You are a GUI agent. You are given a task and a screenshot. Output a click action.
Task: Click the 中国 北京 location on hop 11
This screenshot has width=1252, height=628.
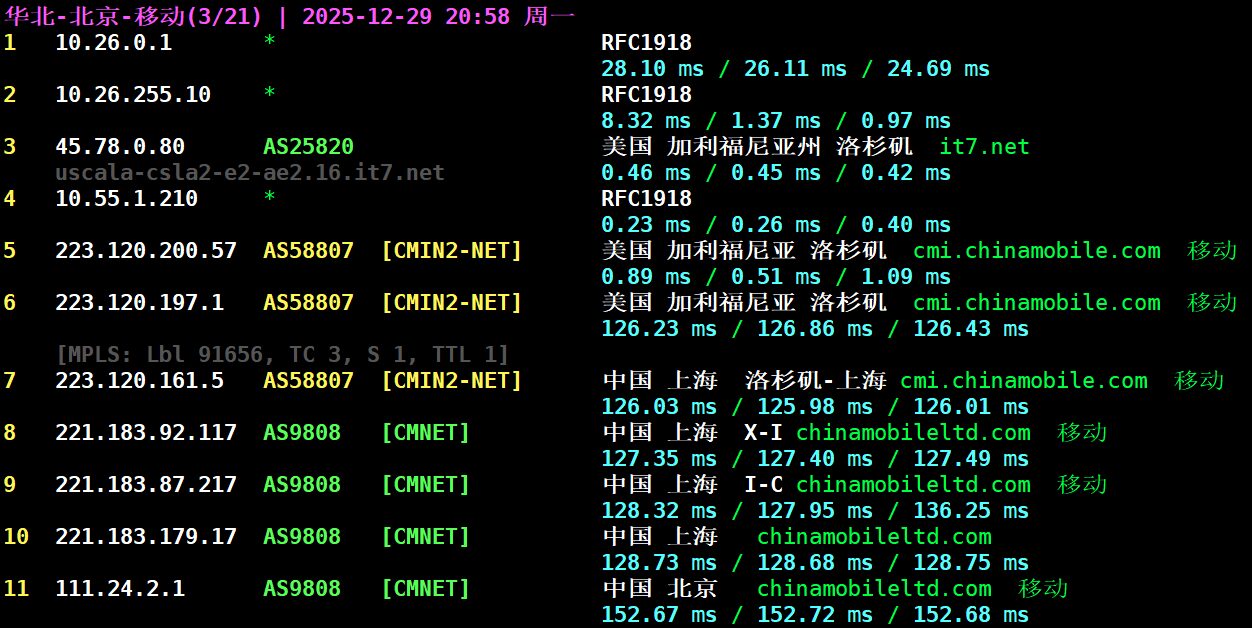pyautogui.click(x=660, y=588)
